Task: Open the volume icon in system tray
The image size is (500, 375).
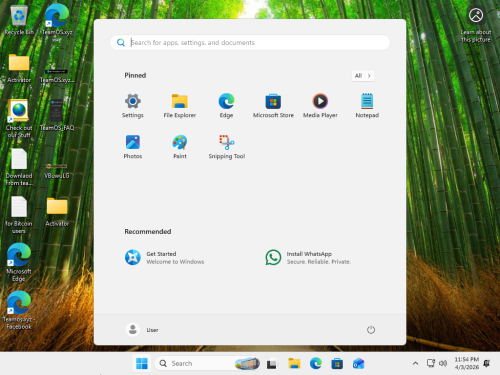Action: (x=443, y=363)
